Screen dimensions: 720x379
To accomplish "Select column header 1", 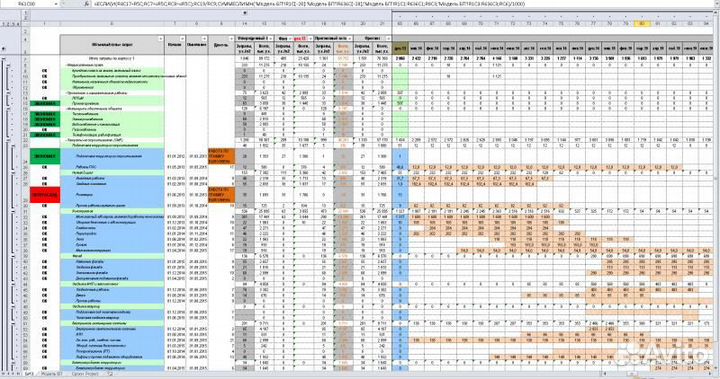I will (x=45, y=23).
